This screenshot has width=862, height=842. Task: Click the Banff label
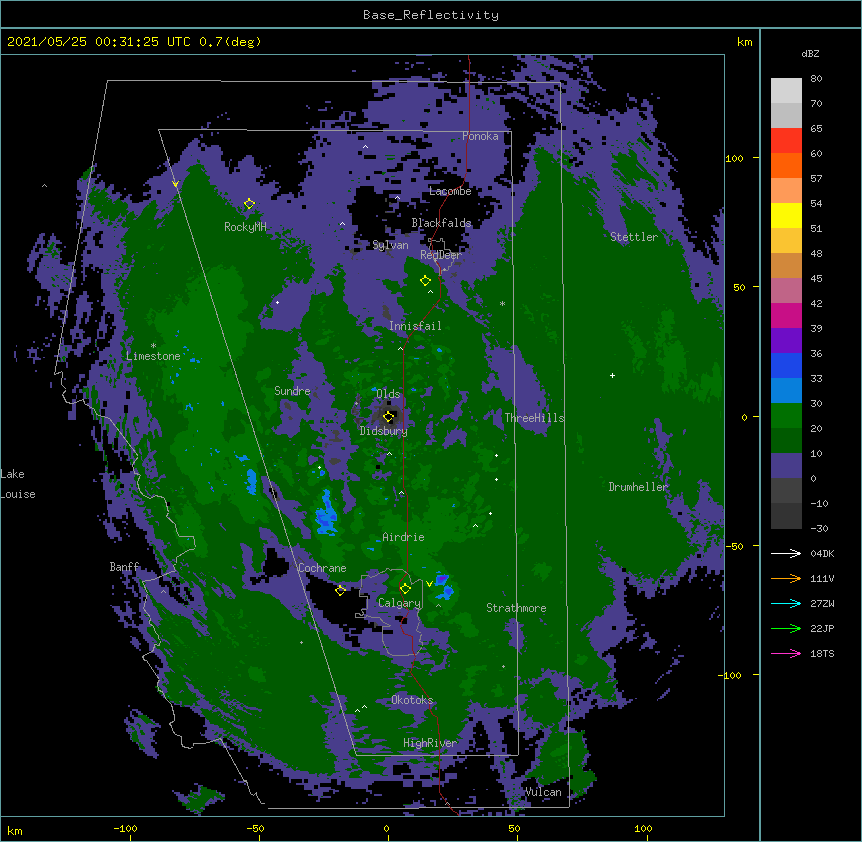pos(124,567)
